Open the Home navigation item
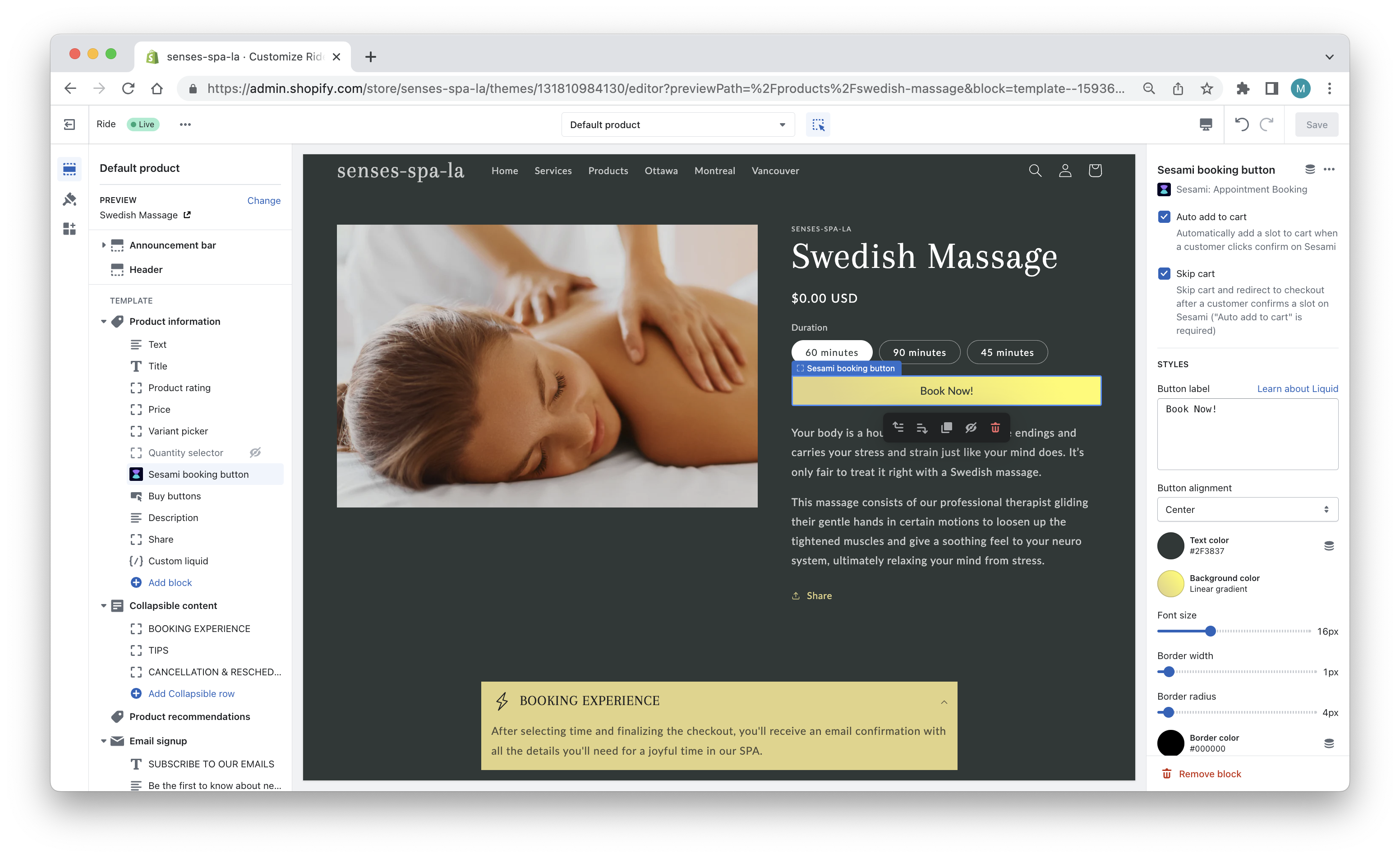Image resolution: width=1400 pixels, height=858 pixels. [505, 171]
